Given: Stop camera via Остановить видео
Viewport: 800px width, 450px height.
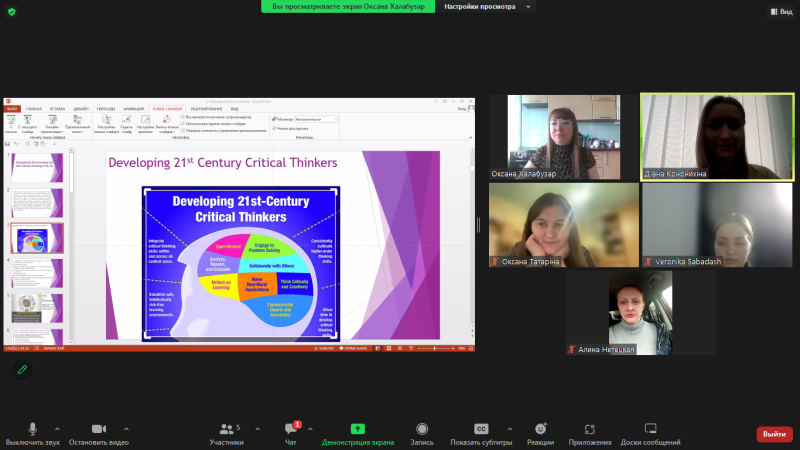Looking at the screenshot, I should tap(98, 434).
